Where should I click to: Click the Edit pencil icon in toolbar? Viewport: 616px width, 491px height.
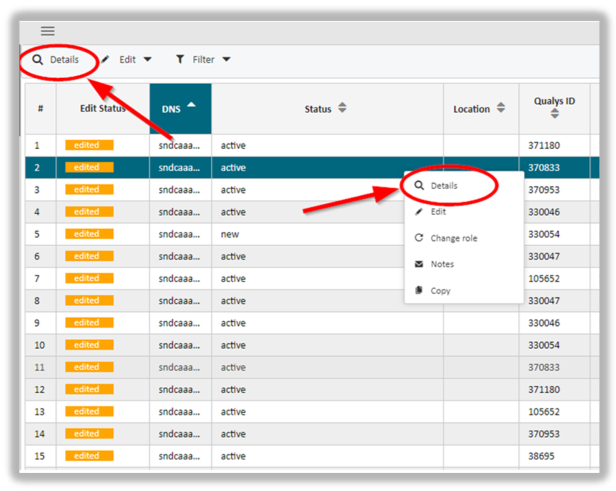[x=106, y=60]
